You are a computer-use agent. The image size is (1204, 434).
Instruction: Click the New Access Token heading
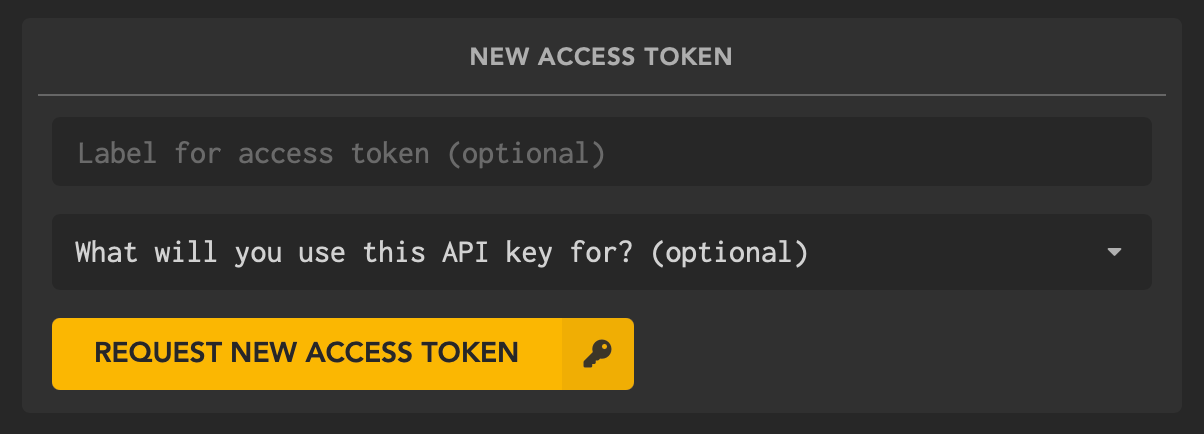(x=601, y=57)
